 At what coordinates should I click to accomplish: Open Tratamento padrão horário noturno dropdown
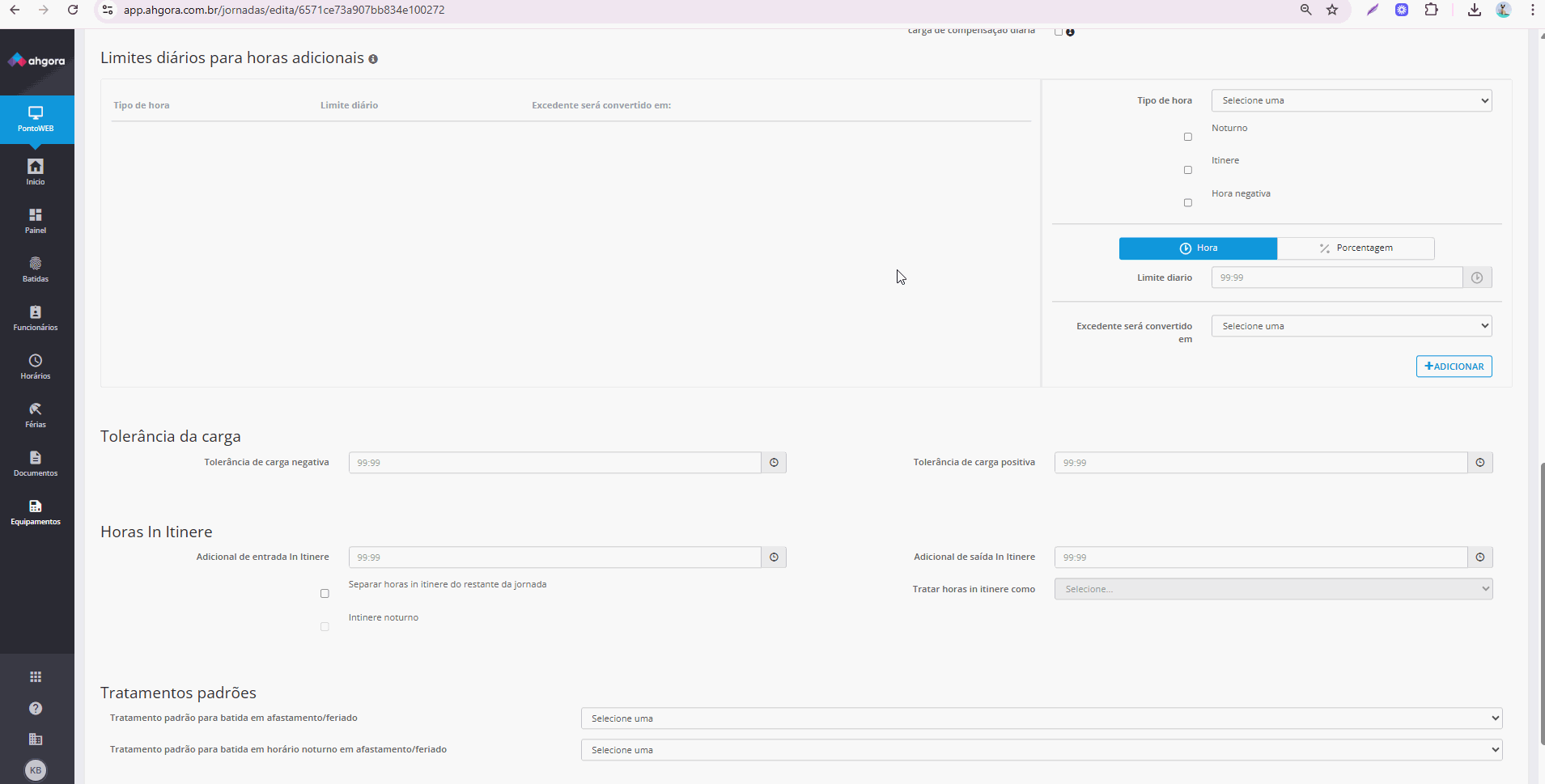1042,750
